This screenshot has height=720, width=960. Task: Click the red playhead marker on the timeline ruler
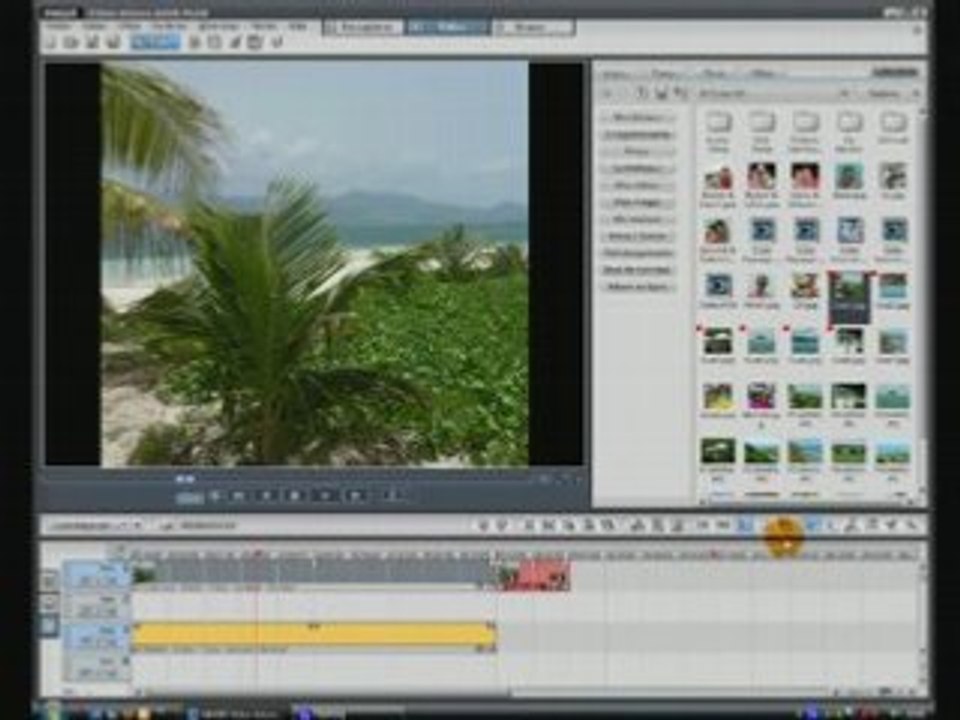coord(258,555)
